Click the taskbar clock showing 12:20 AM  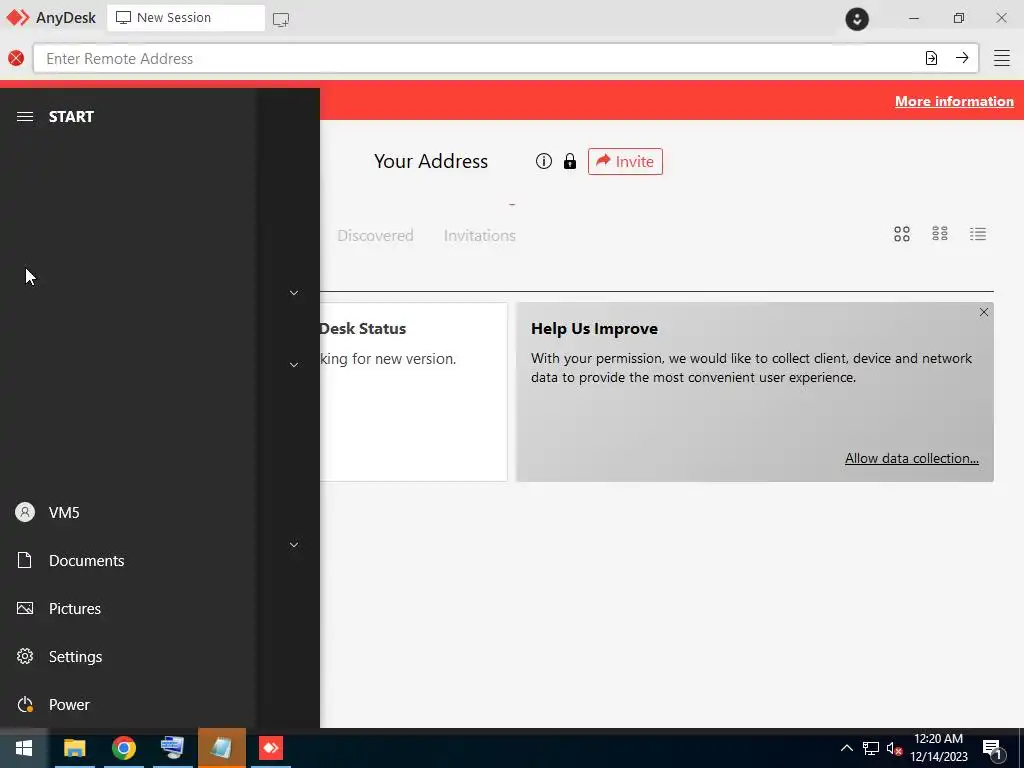(x=938, y=748)
